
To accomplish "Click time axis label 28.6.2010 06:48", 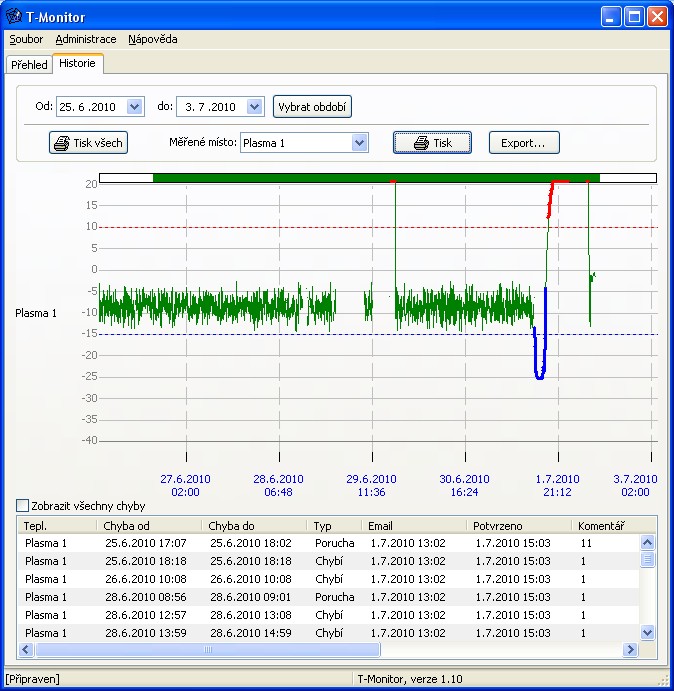I will [x=278, y=485].
